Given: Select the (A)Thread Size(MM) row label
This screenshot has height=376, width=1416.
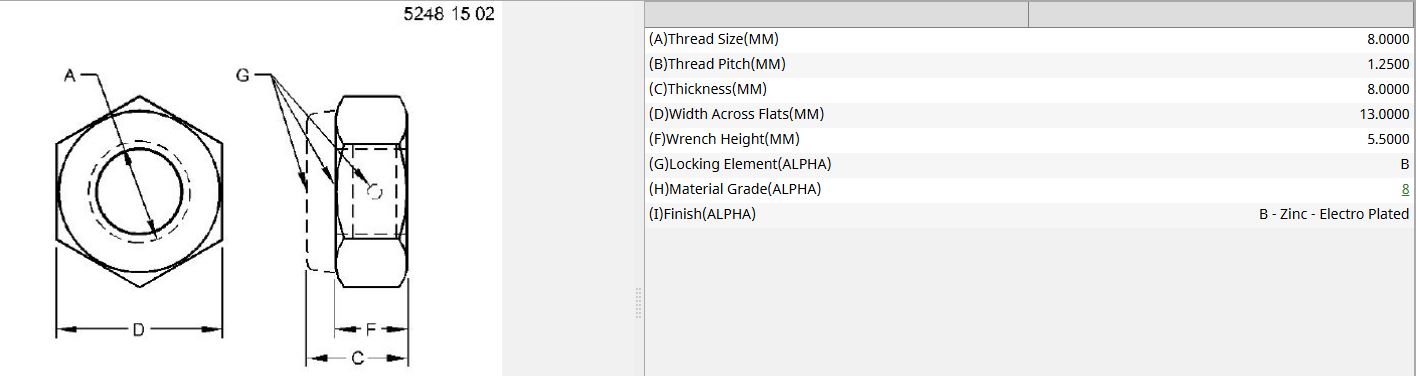Looking at the screenshot, I should (x=713, y=39).
